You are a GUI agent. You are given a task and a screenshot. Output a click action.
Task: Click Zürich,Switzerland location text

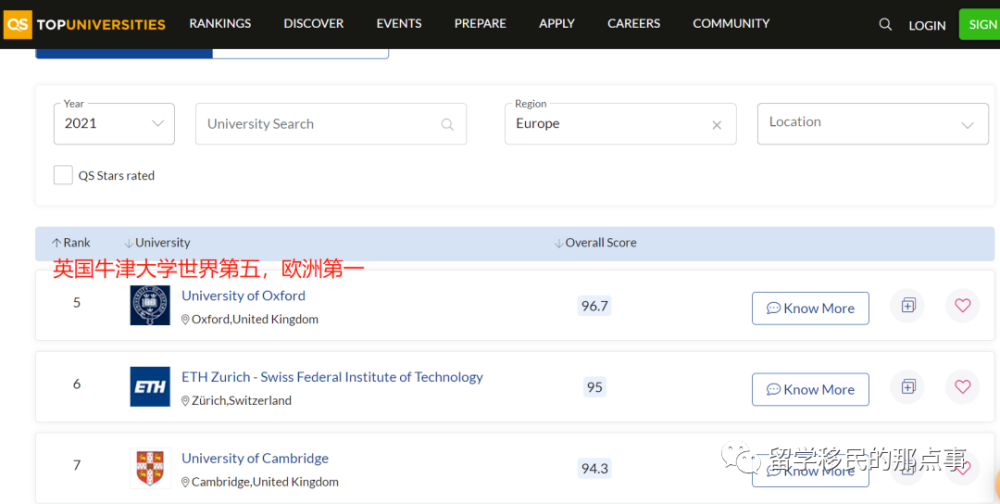point(242,401)
